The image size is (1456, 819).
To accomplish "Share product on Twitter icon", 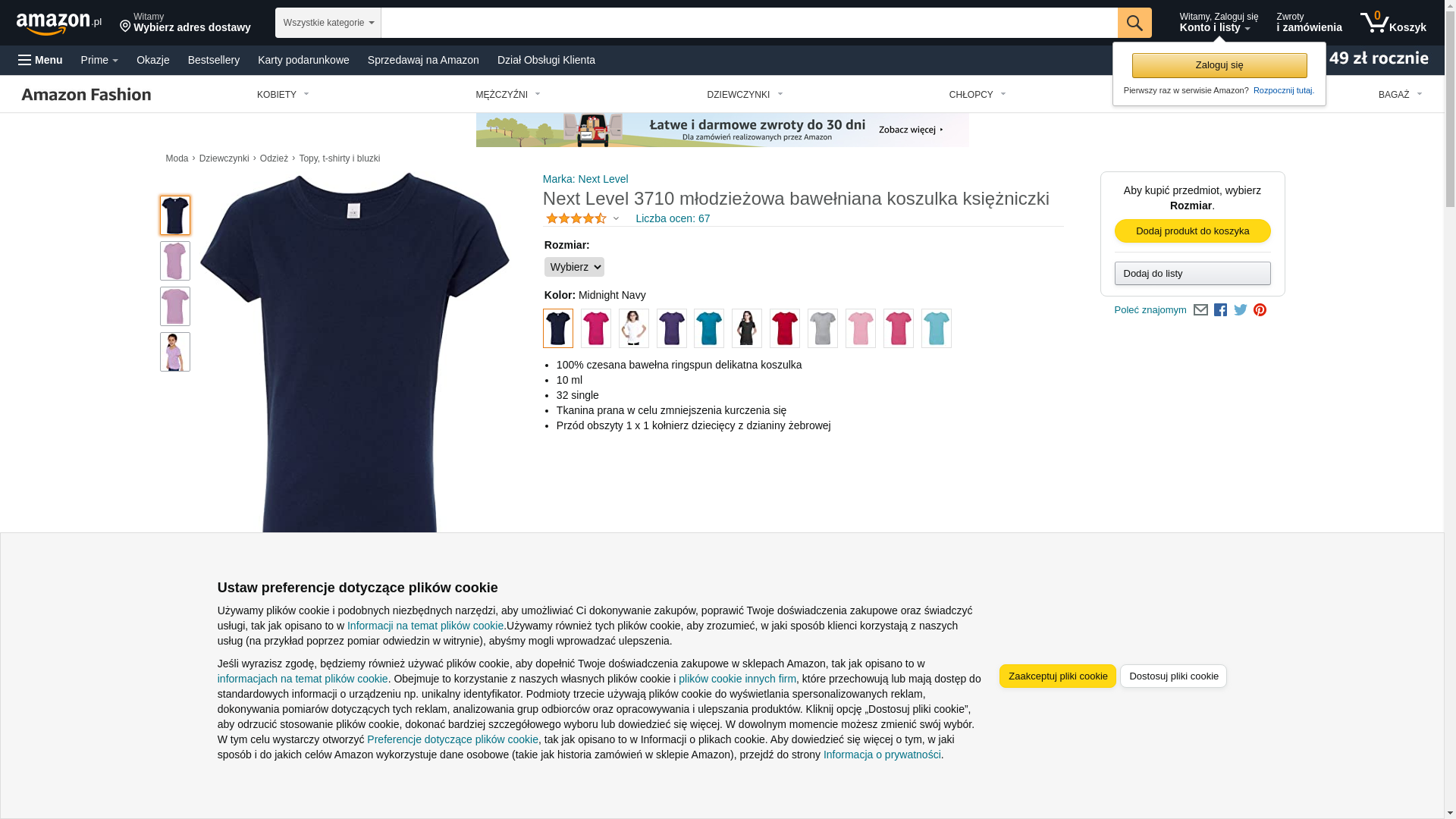I will (x=1240, y=310).
